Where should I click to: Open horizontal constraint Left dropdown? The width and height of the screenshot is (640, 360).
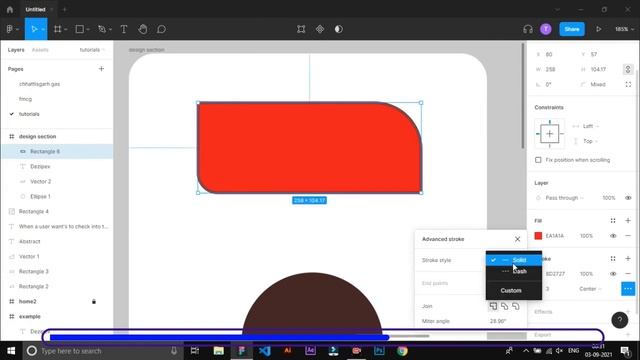(586, 126)
